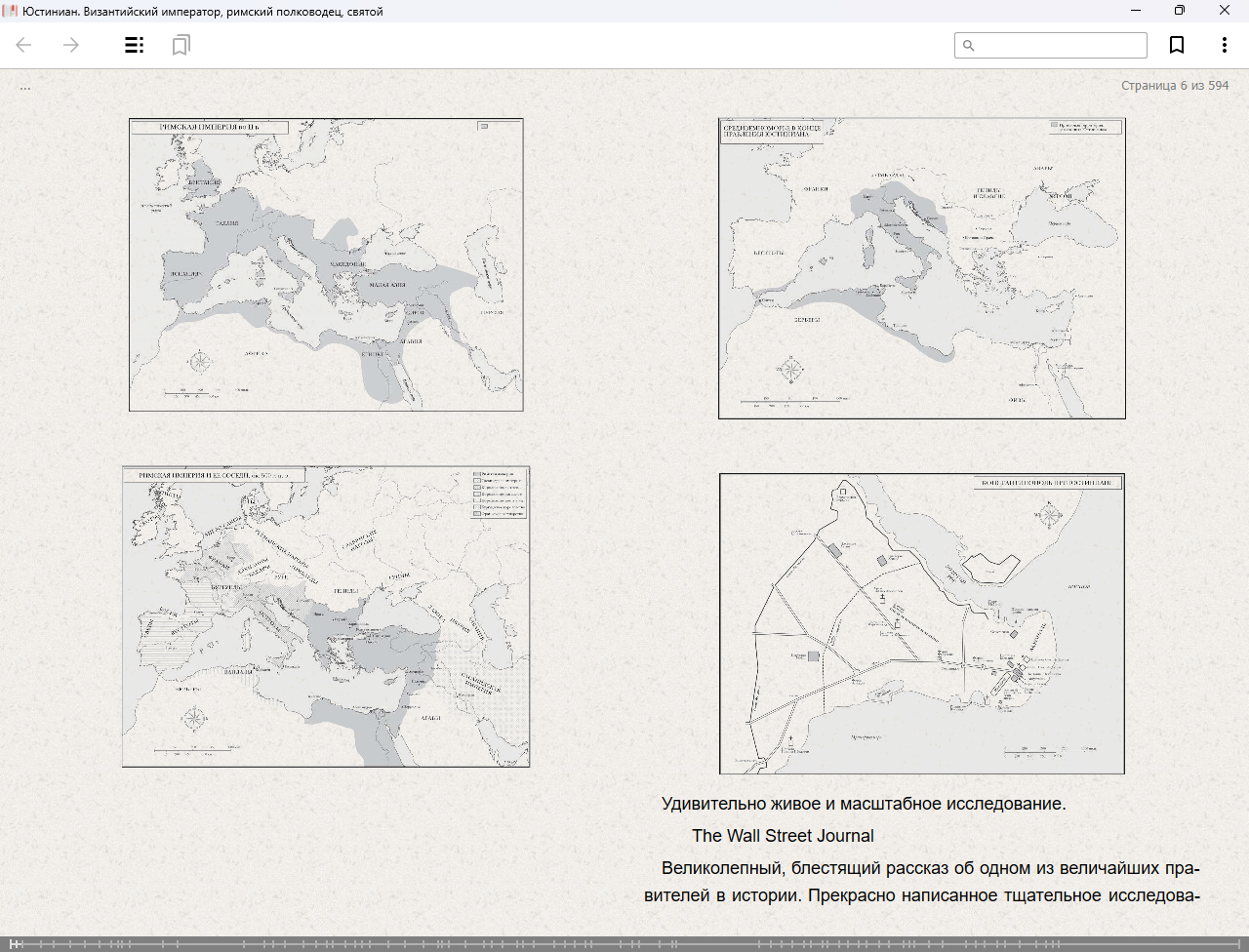Bookmark the current page
The height and width of the screenshot is (952, 1249).
point(1177,45)
